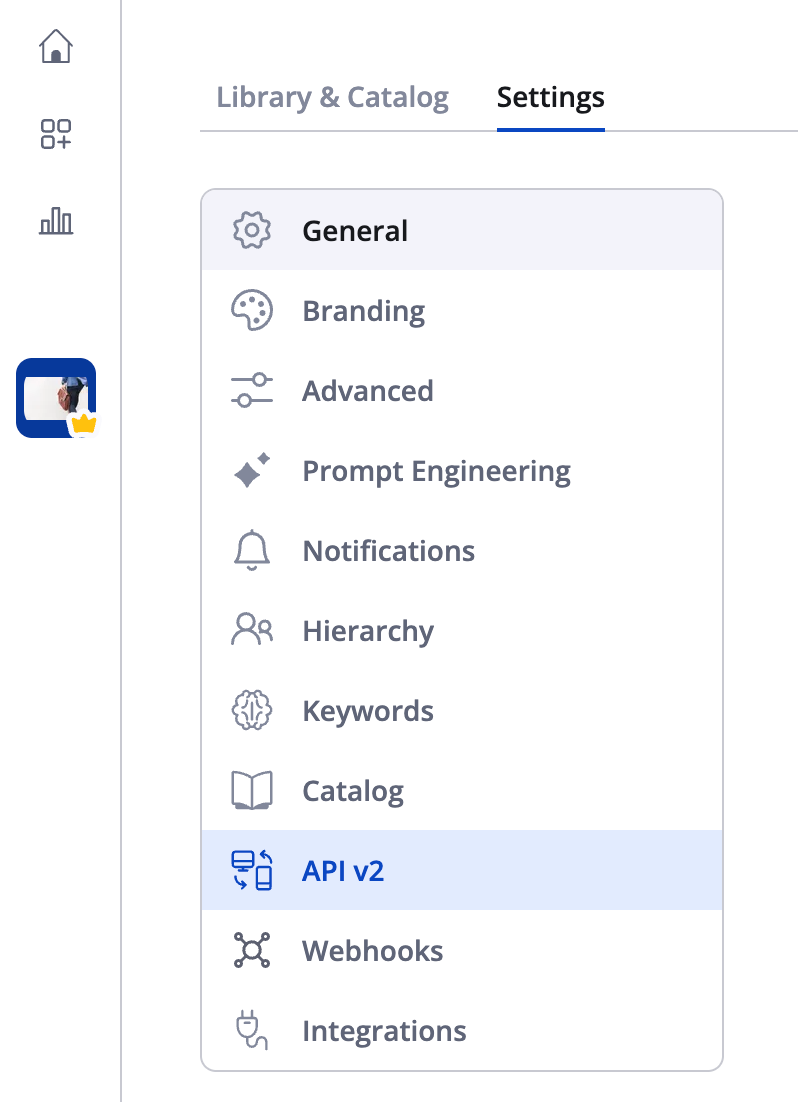Select the Settings tab
This screenshot has width=798, height=1102.
tap(550, 98)
